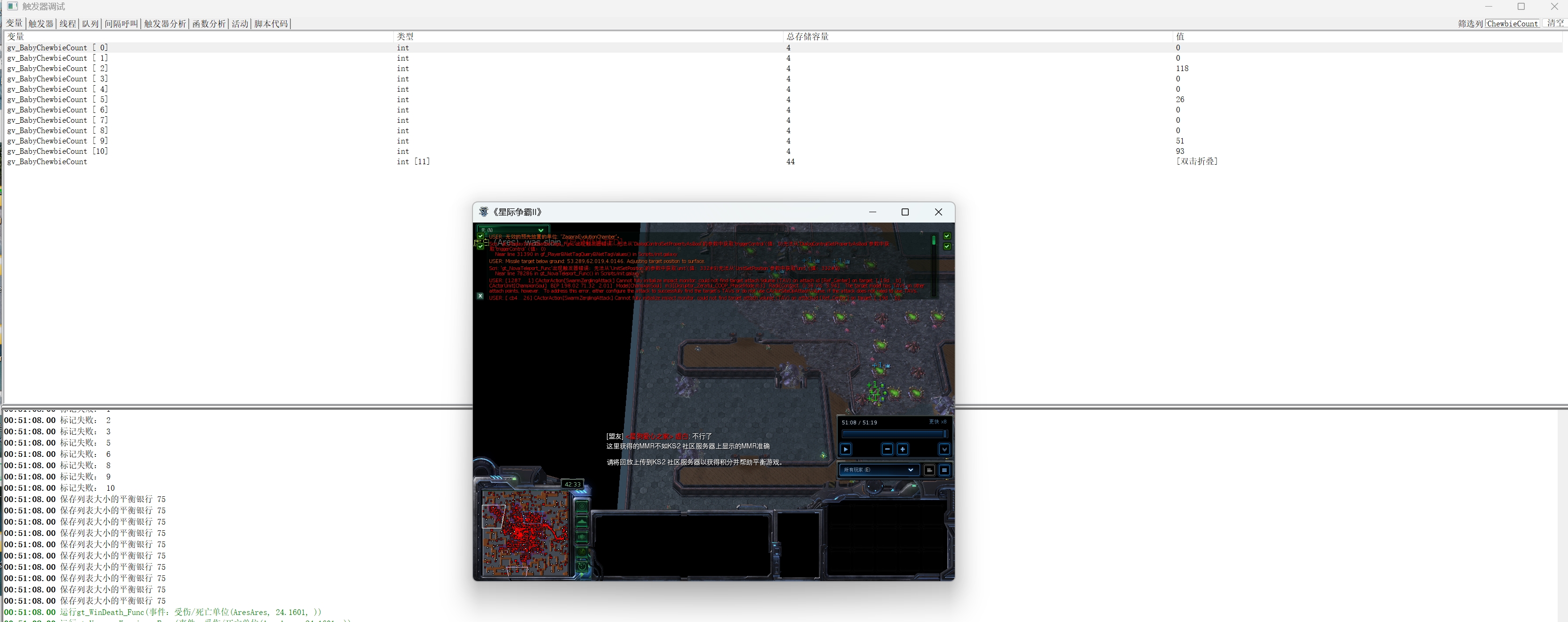The image size is (1568, 622).
Task: Increase replay speed with plus button
Action: pos(902,449)
